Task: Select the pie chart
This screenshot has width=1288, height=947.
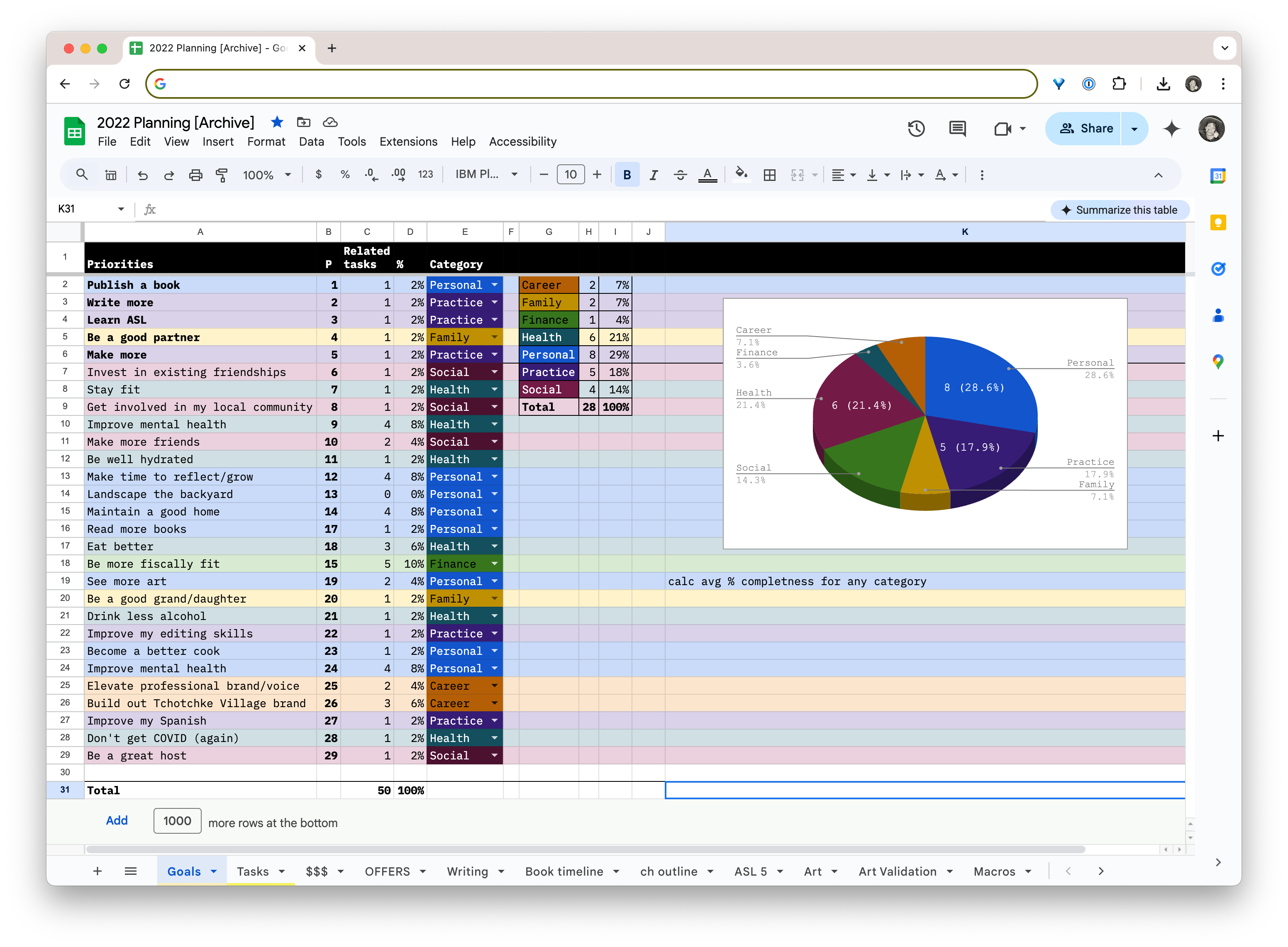Action: coord(925,423)
